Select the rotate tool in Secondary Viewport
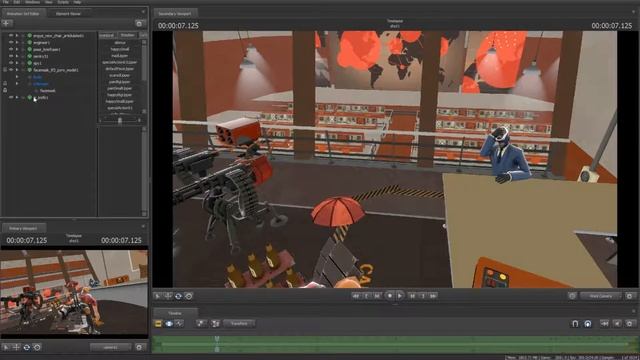 tap(178, 296)
